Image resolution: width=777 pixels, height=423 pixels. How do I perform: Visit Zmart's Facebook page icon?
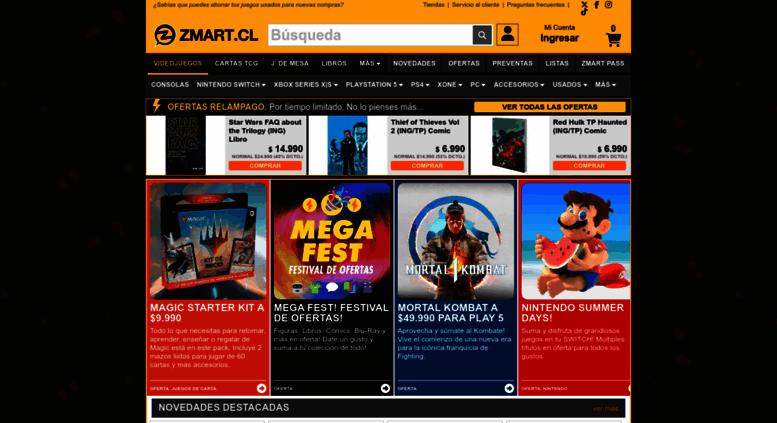597,5
